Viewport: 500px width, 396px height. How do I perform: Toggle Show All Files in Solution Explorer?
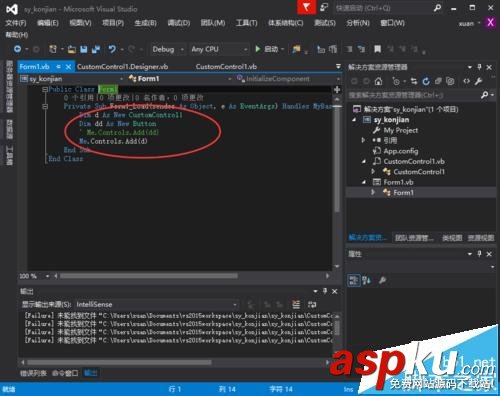click(x=450, y=81)
